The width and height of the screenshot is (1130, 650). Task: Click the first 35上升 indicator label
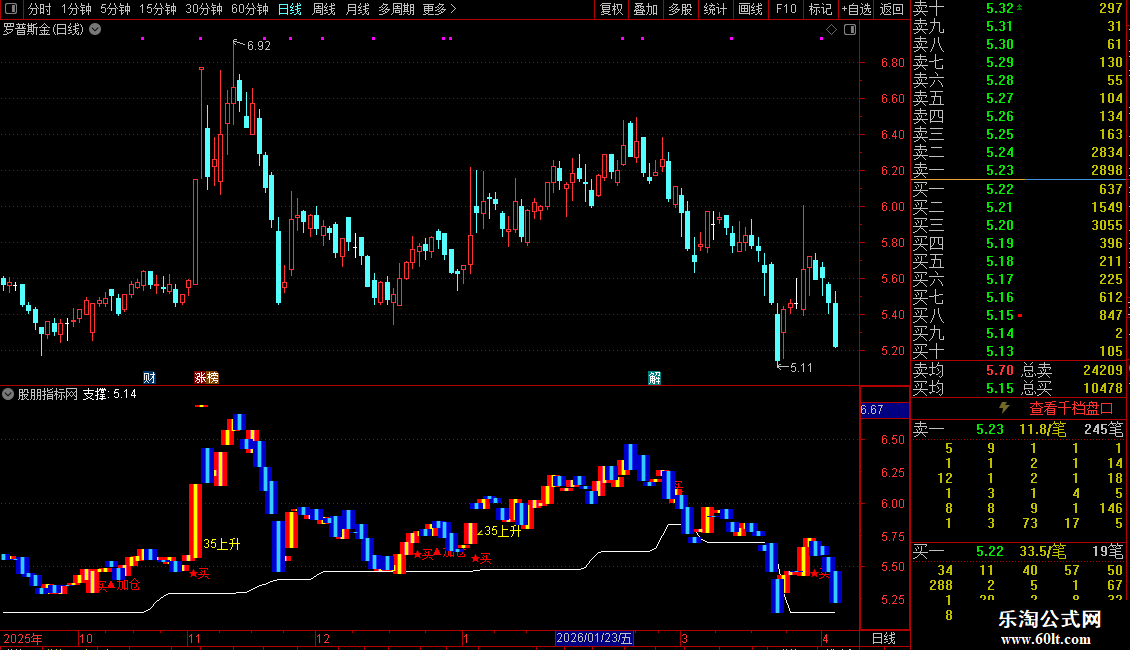tap(221, 544)
